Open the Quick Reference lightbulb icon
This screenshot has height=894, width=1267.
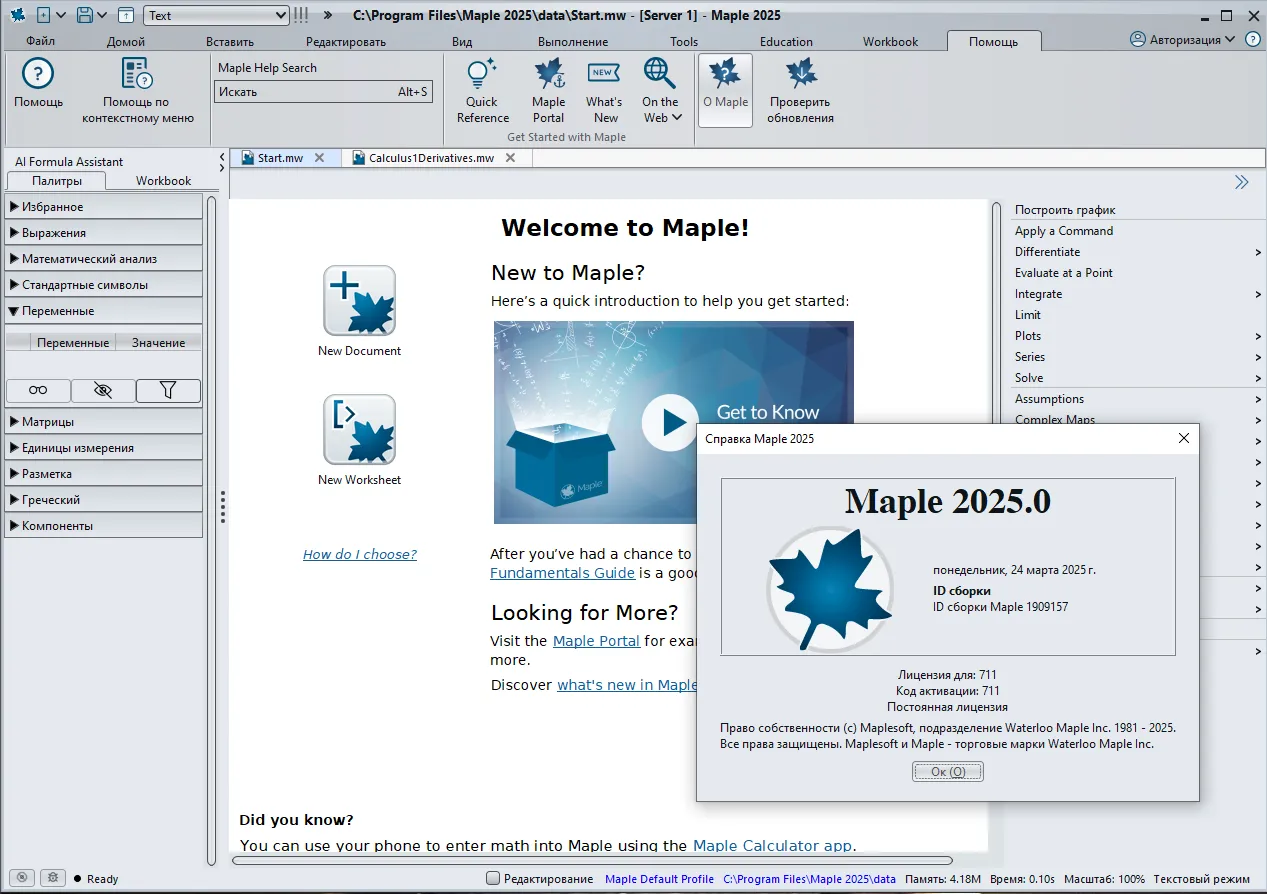(482, 73)
